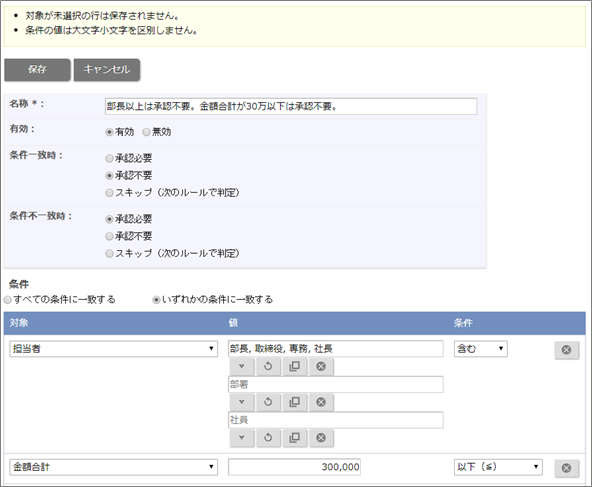This screenshot has height=487, width=592.
Task: Select the 無効 radio button
Action: tap(146, 132)
